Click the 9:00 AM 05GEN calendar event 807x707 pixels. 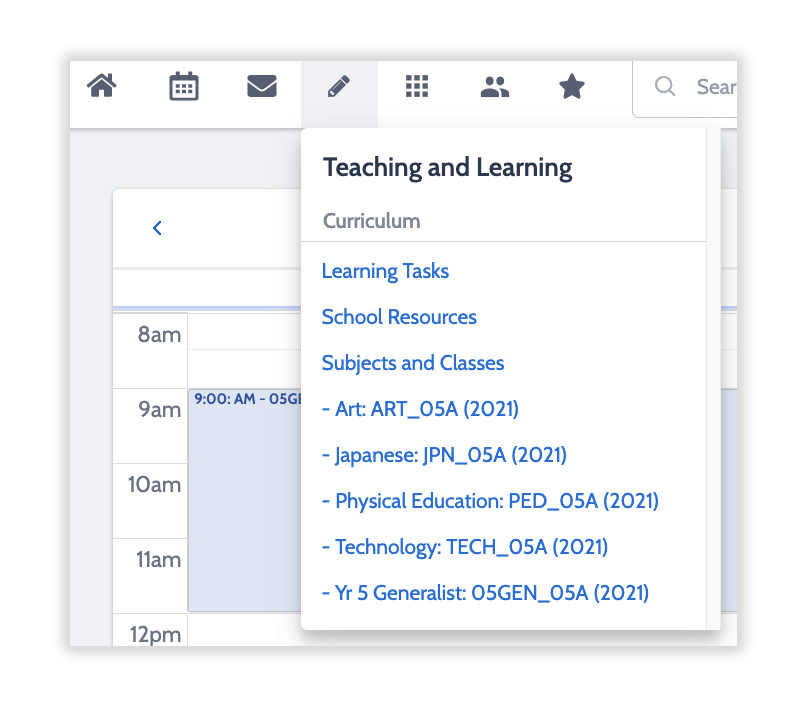pyautogui.click(x=245, y=500)
